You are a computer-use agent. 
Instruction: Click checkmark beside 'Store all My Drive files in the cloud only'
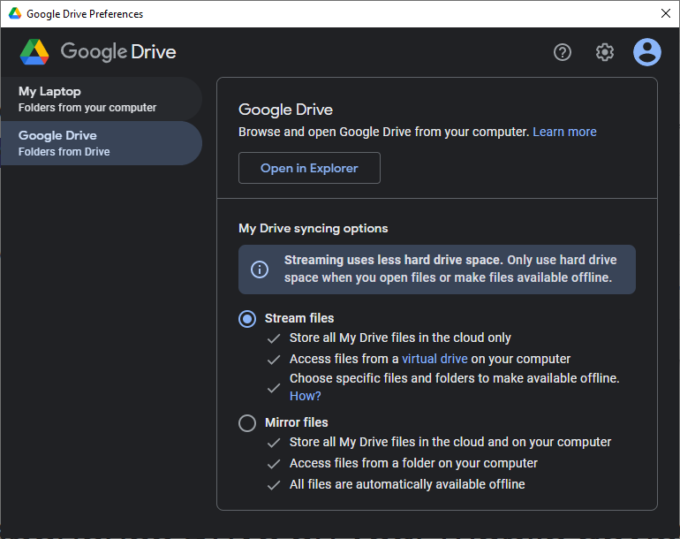coord(274,339)
